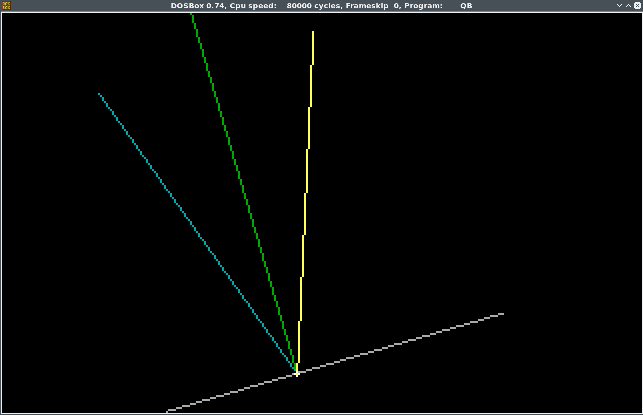The image size is (643, 415).
Task: Click the top end of the yellow line
Action: (x=313, y=33)
